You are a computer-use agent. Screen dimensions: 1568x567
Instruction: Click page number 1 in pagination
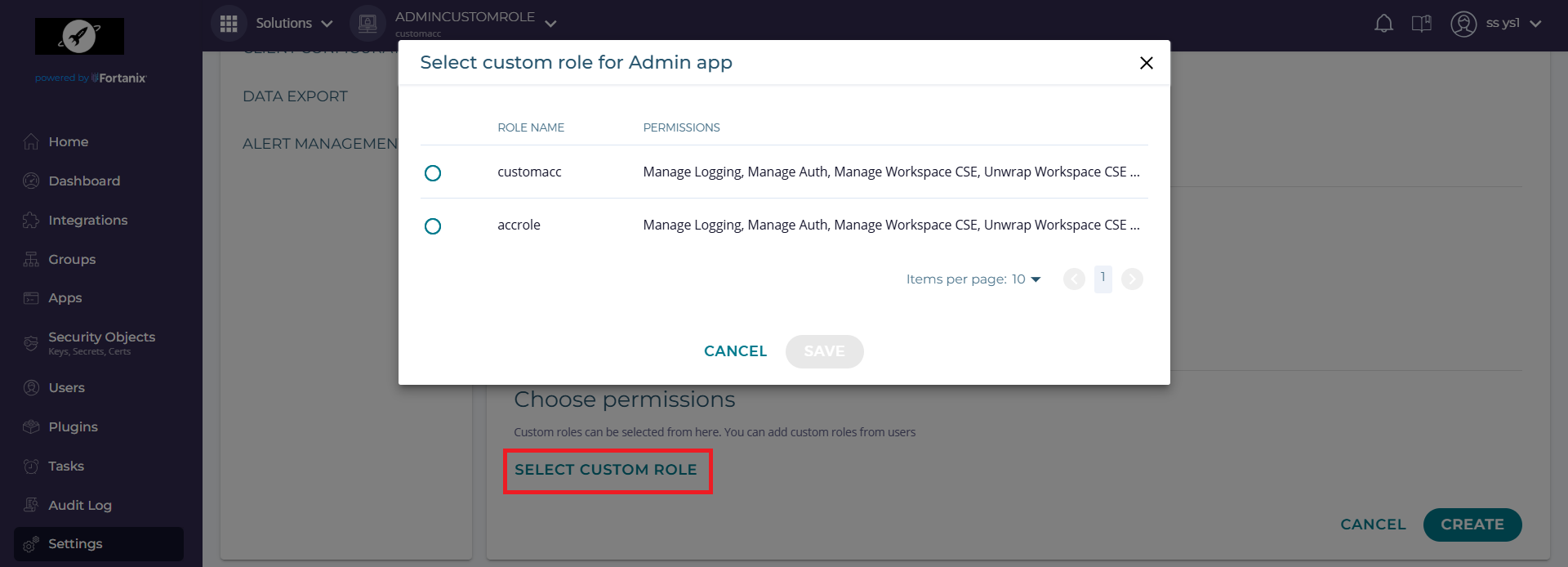[1102, 279]
